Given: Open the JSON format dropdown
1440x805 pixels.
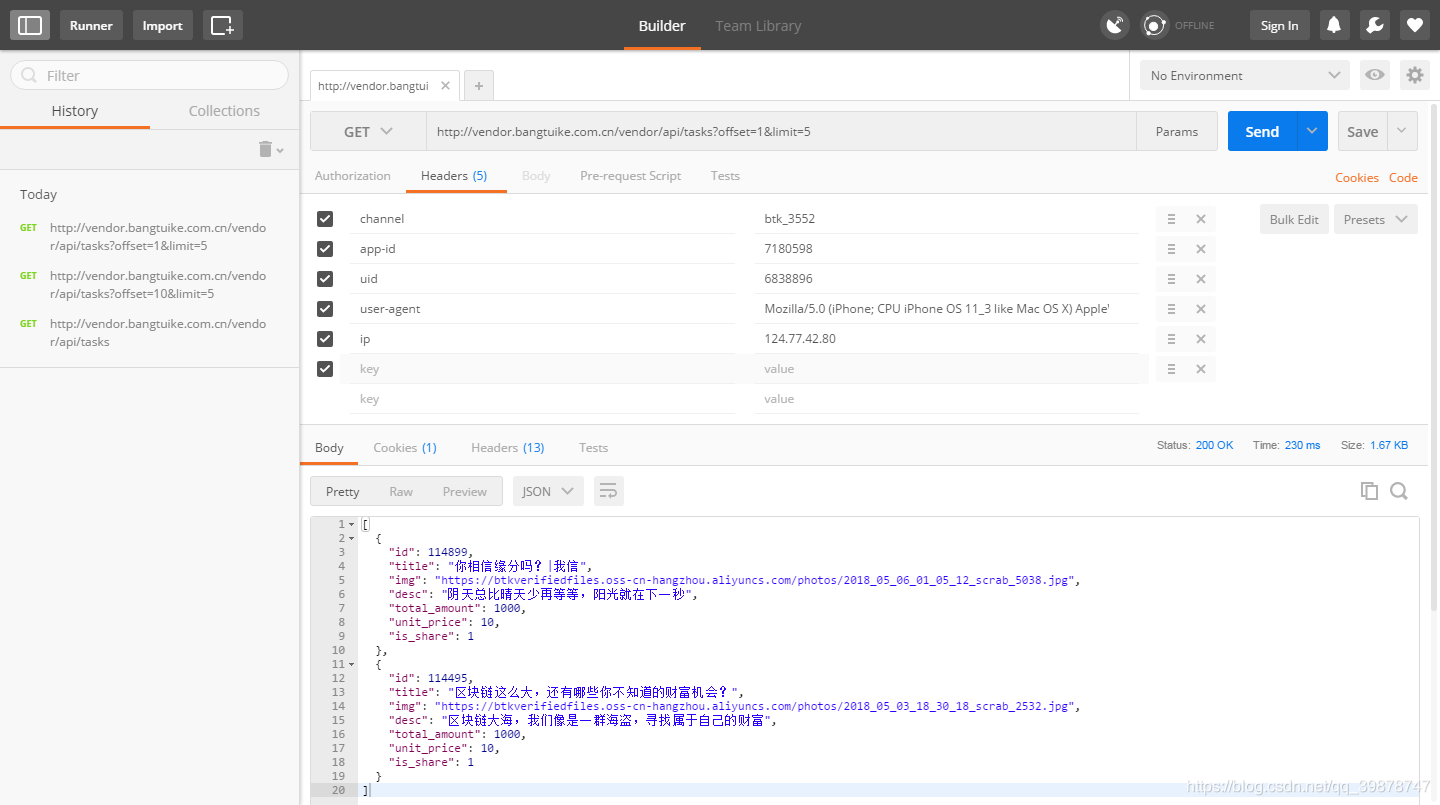Looking at the screenshot, I should point(548,491).
